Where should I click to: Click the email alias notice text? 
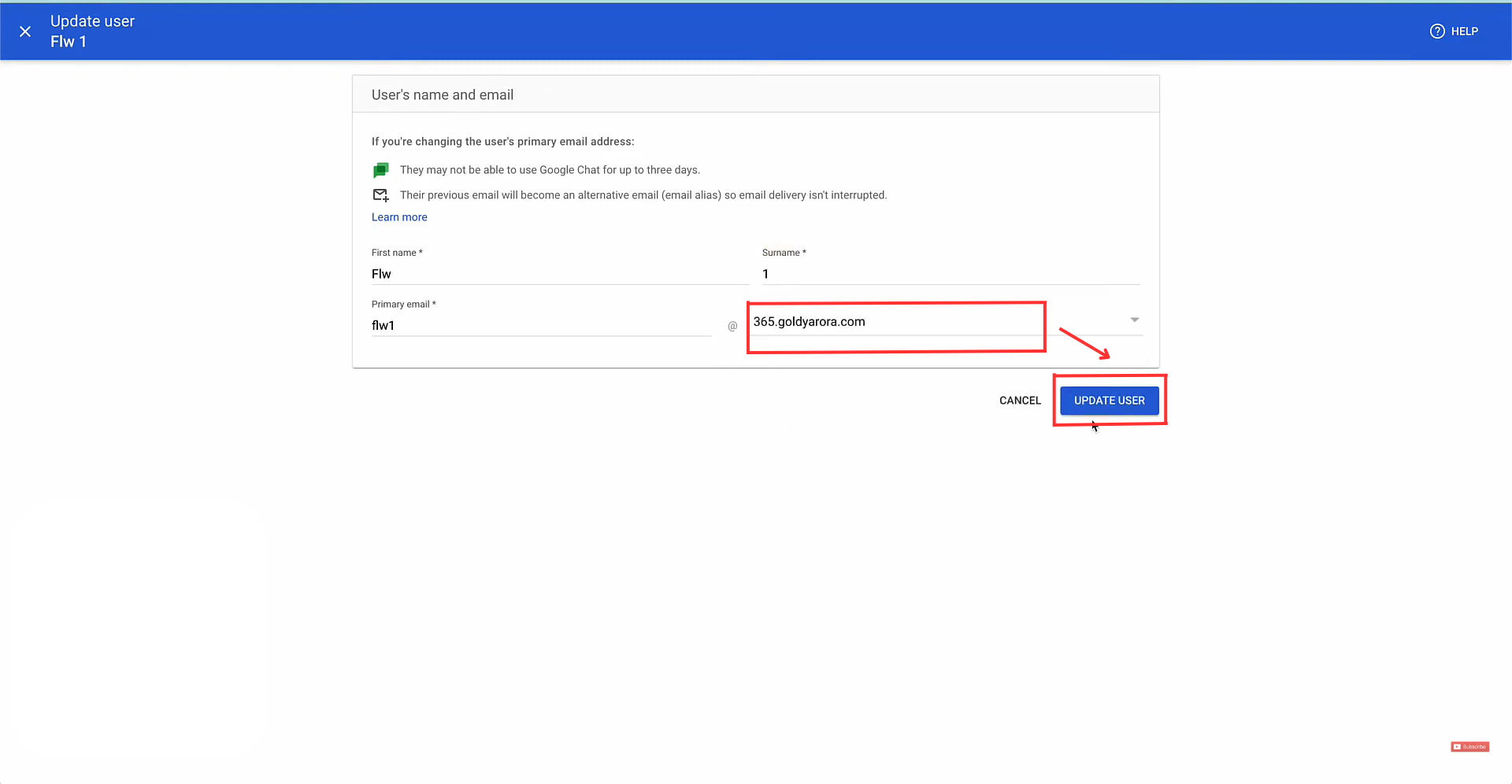(643, 195)
